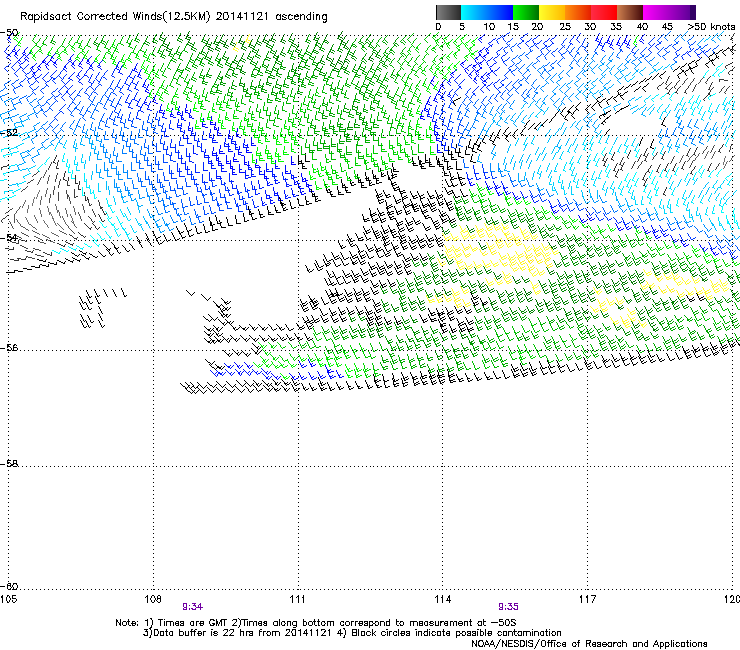Image resolution: width=740 pixels, height=650 pixels.
Task: Click the brown 35-40 knots legend segment
Action: click(x=630, y=12)
